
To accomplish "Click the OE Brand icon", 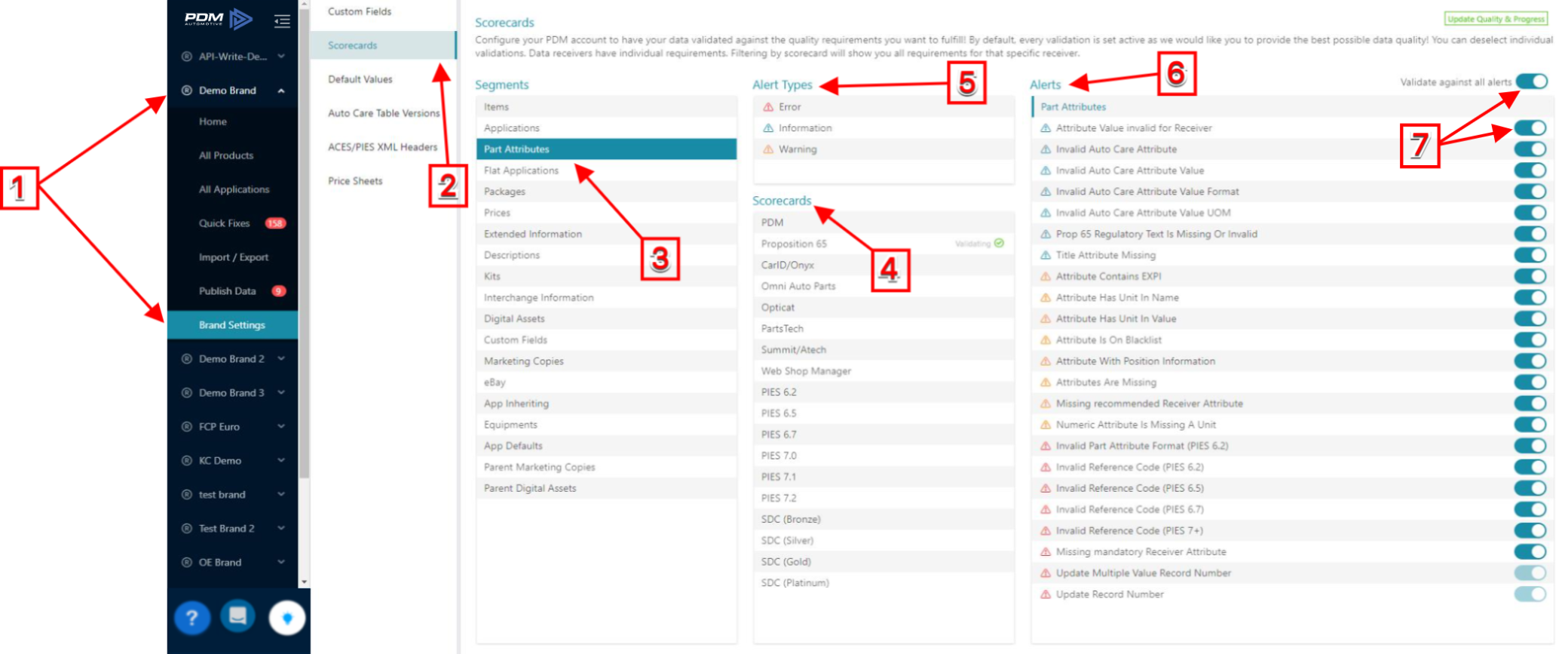I will click(186, 563).
